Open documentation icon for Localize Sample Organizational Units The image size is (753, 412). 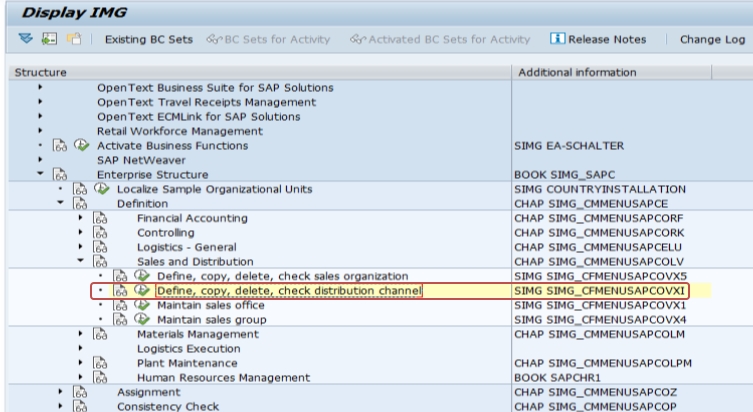coord(80,189)
